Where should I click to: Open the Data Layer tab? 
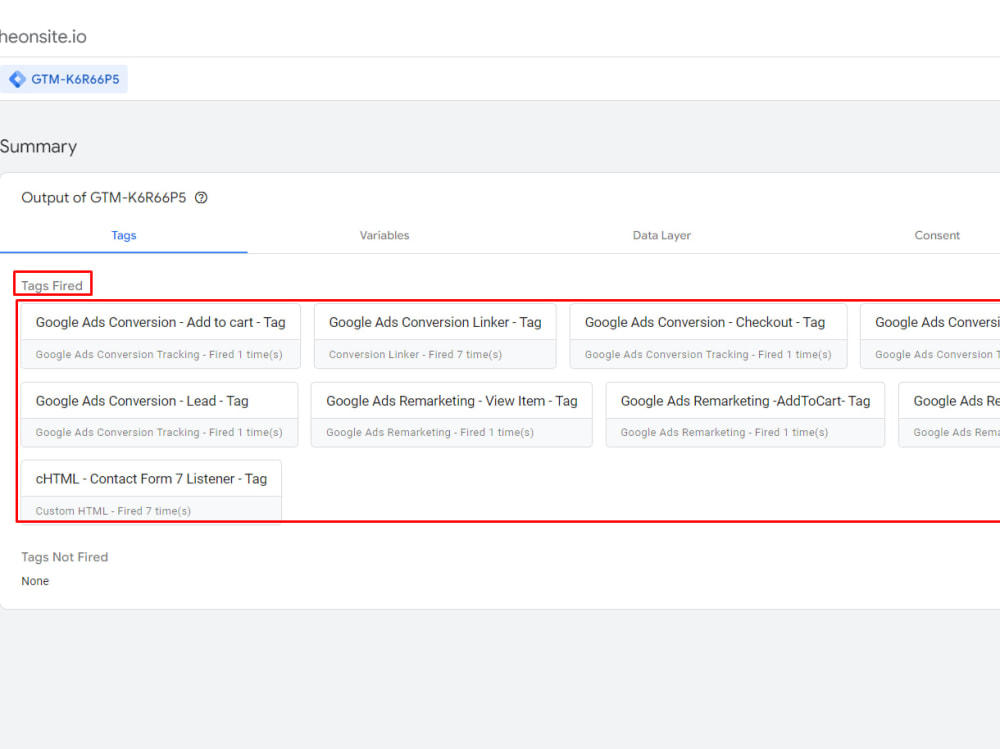661,235
